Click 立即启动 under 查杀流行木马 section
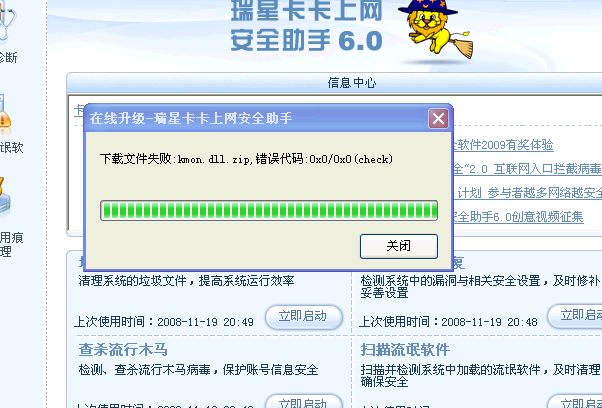 [304, 401]
